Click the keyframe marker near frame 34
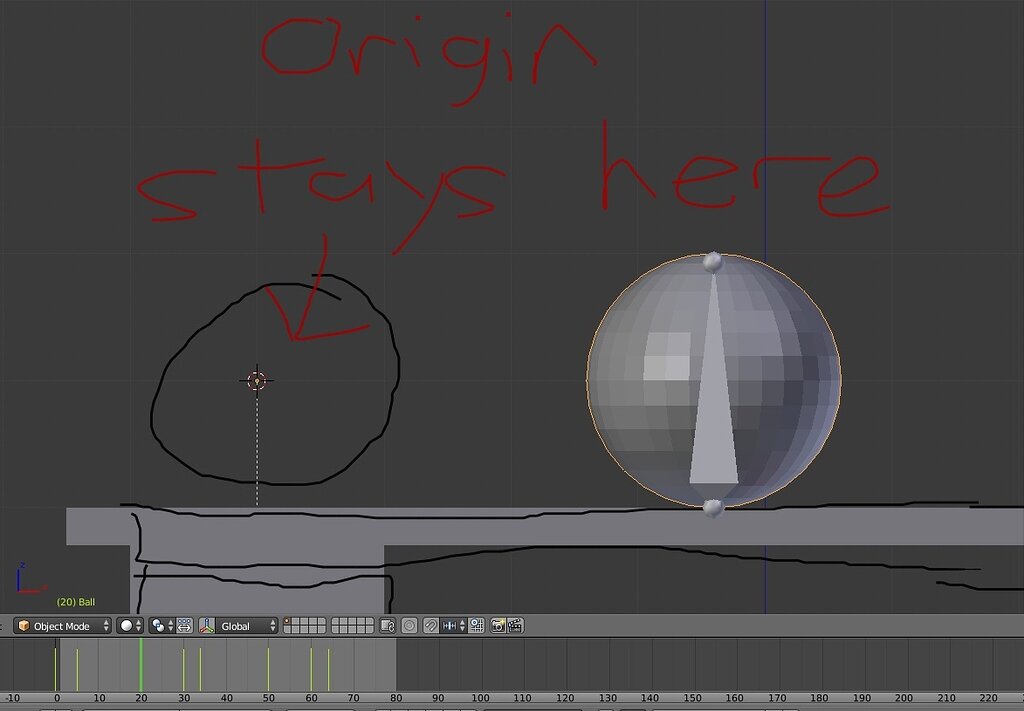Screen dimensions: 1024x711 (x=200, y=669)
